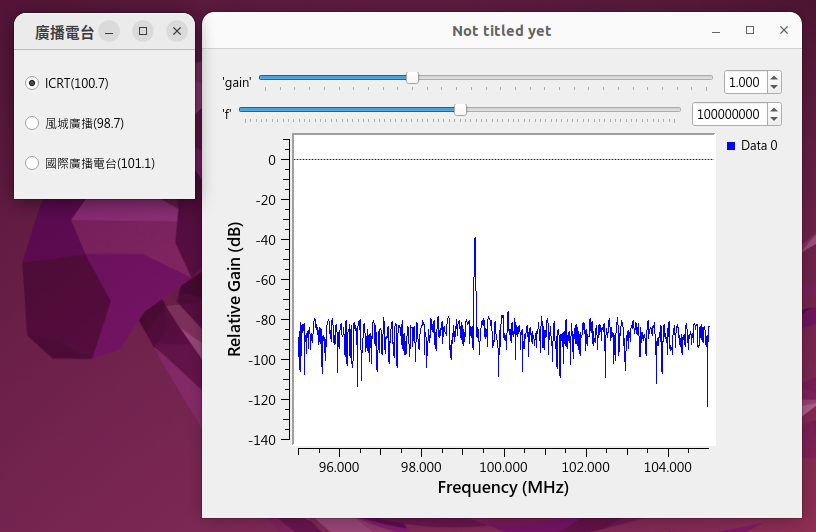This screenshot has width=816, height=532.
Task: Increase gain with the up stepper arrow
Action: coord(774,78)
